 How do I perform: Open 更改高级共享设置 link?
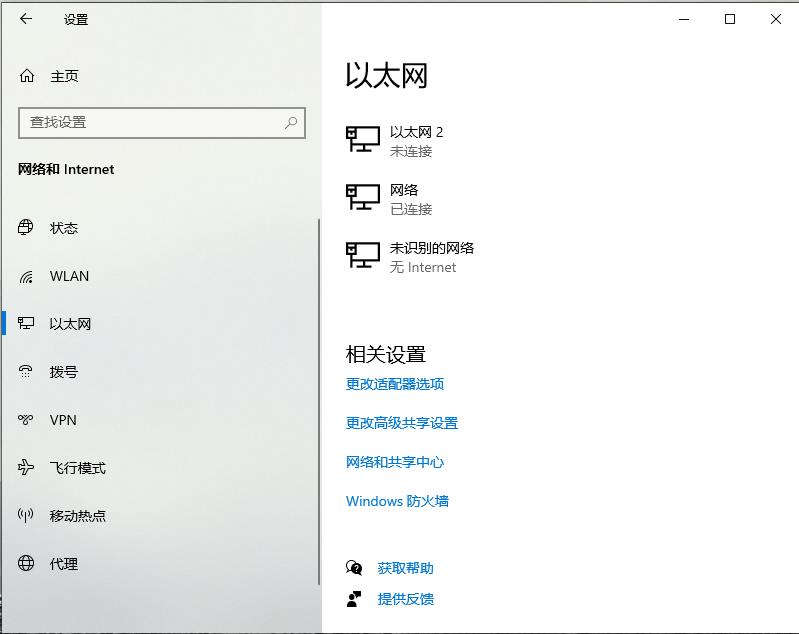[x=402, y=423]
